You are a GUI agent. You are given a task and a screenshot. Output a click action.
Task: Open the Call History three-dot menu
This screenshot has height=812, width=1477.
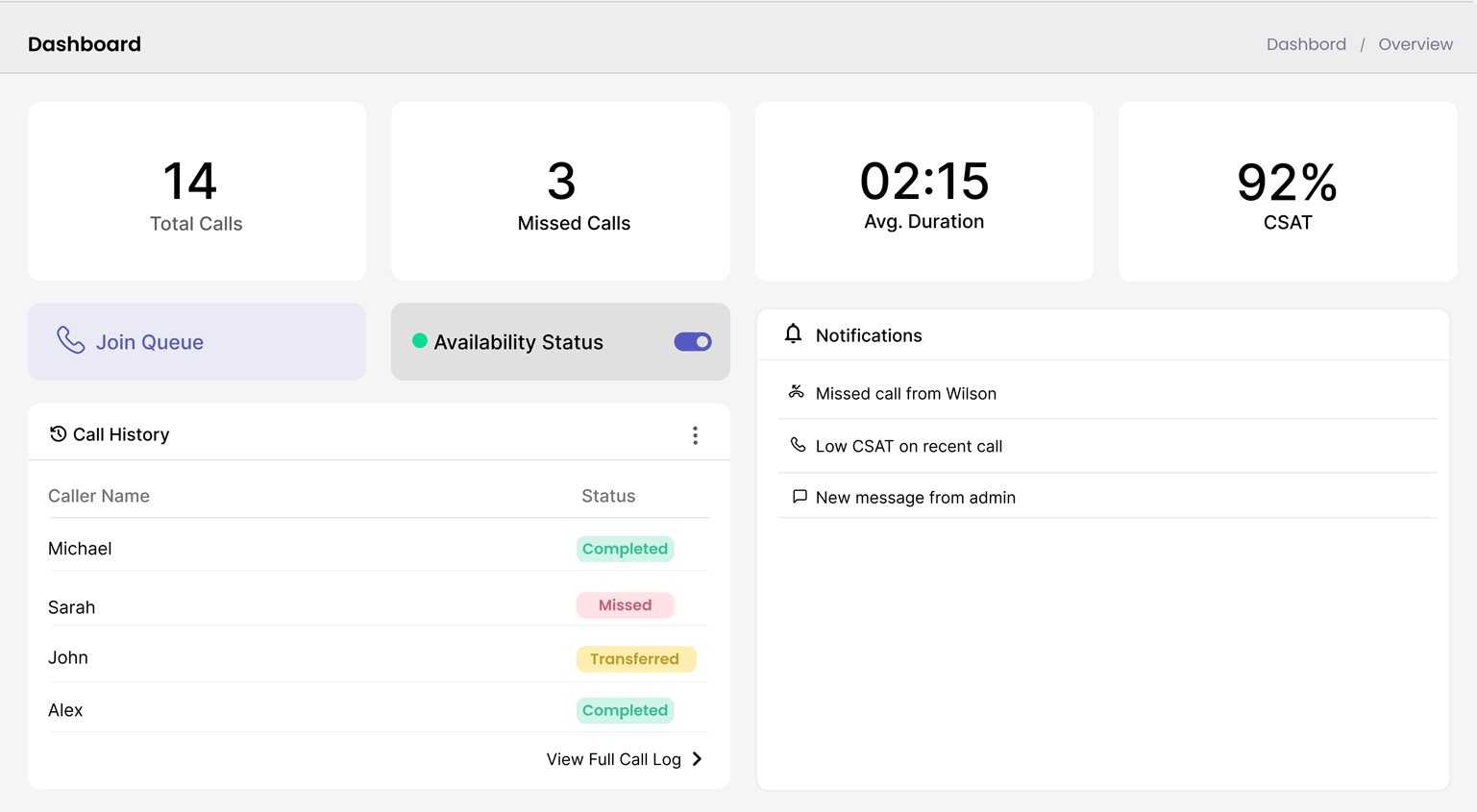[695, 435]
